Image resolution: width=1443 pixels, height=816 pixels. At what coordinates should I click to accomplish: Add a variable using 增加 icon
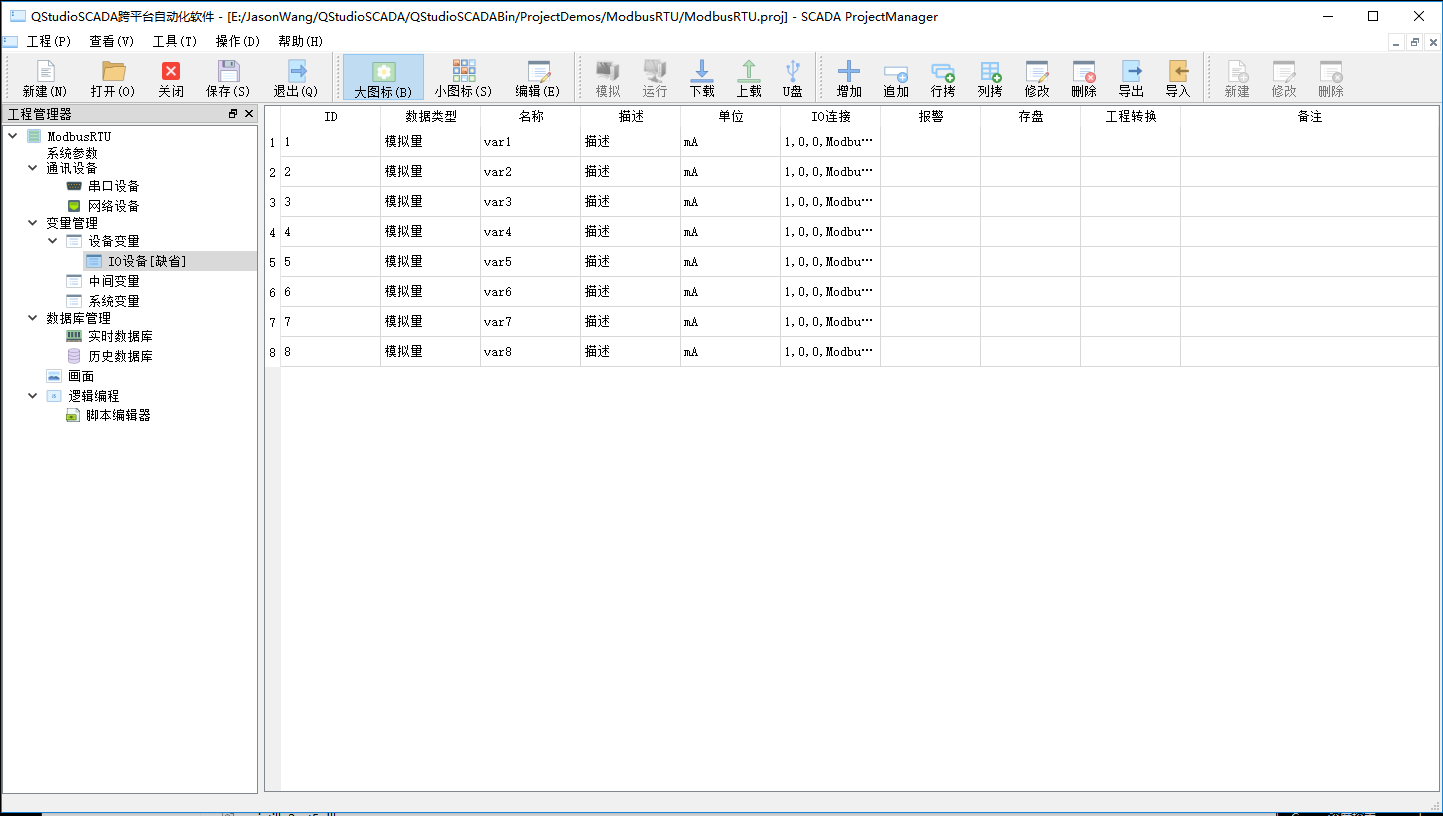click(848, 77)
